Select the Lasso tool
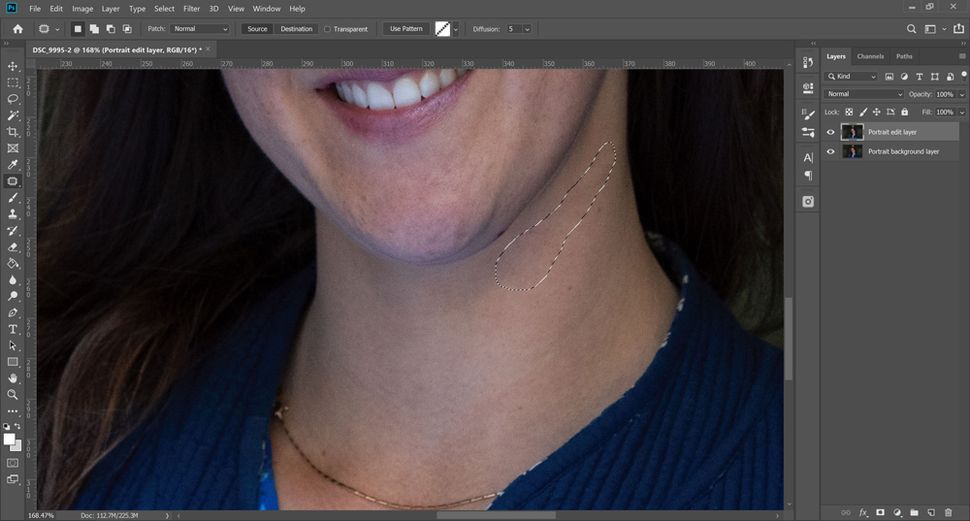Viewport: 970px width, 521px height. pos(12,99)
